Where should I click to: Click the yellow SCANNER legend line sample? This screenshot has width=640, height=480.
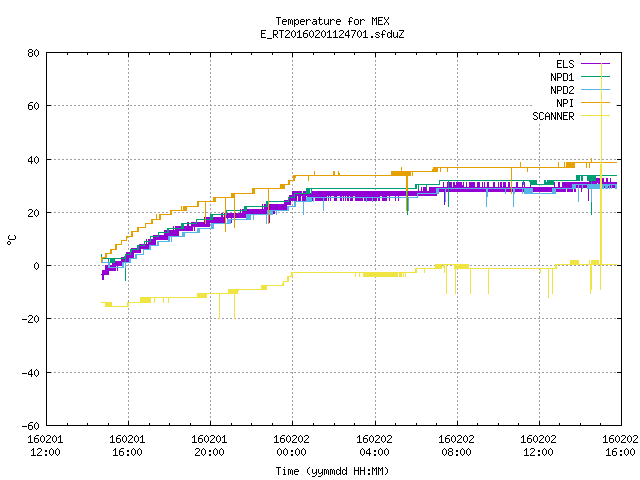(595, 116)
